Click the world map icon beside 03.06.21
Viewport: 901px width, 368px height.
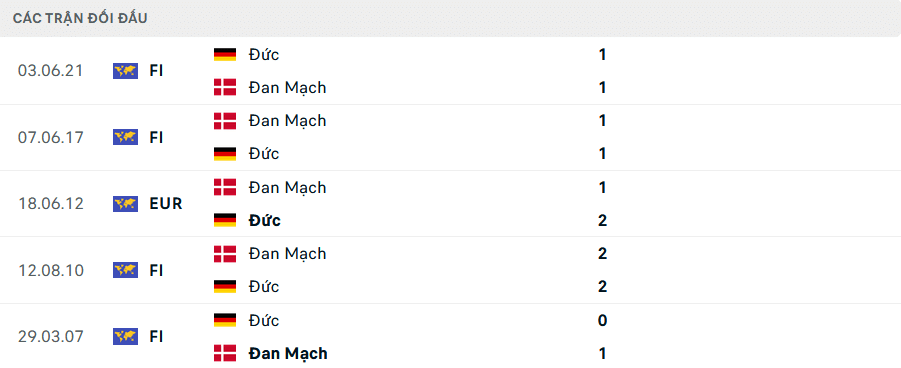click(125, 71)
